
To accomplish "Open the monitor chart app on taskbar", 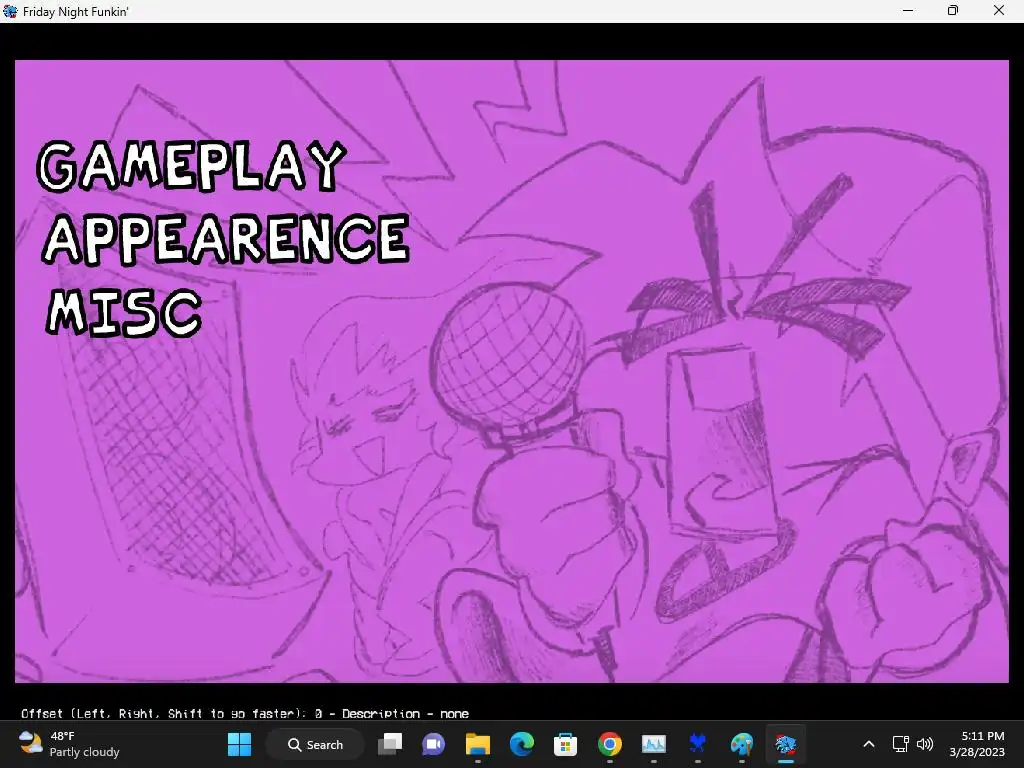I will coord(654,744).
